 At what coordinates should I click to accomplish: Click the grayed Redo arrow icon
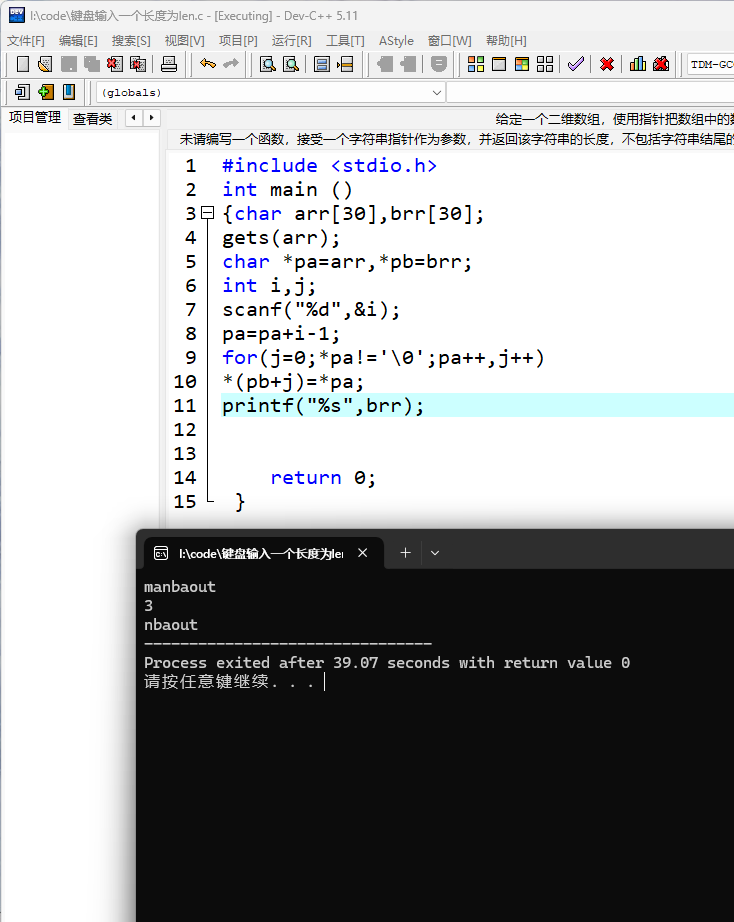pyautogui.click(x=231, y=64)
